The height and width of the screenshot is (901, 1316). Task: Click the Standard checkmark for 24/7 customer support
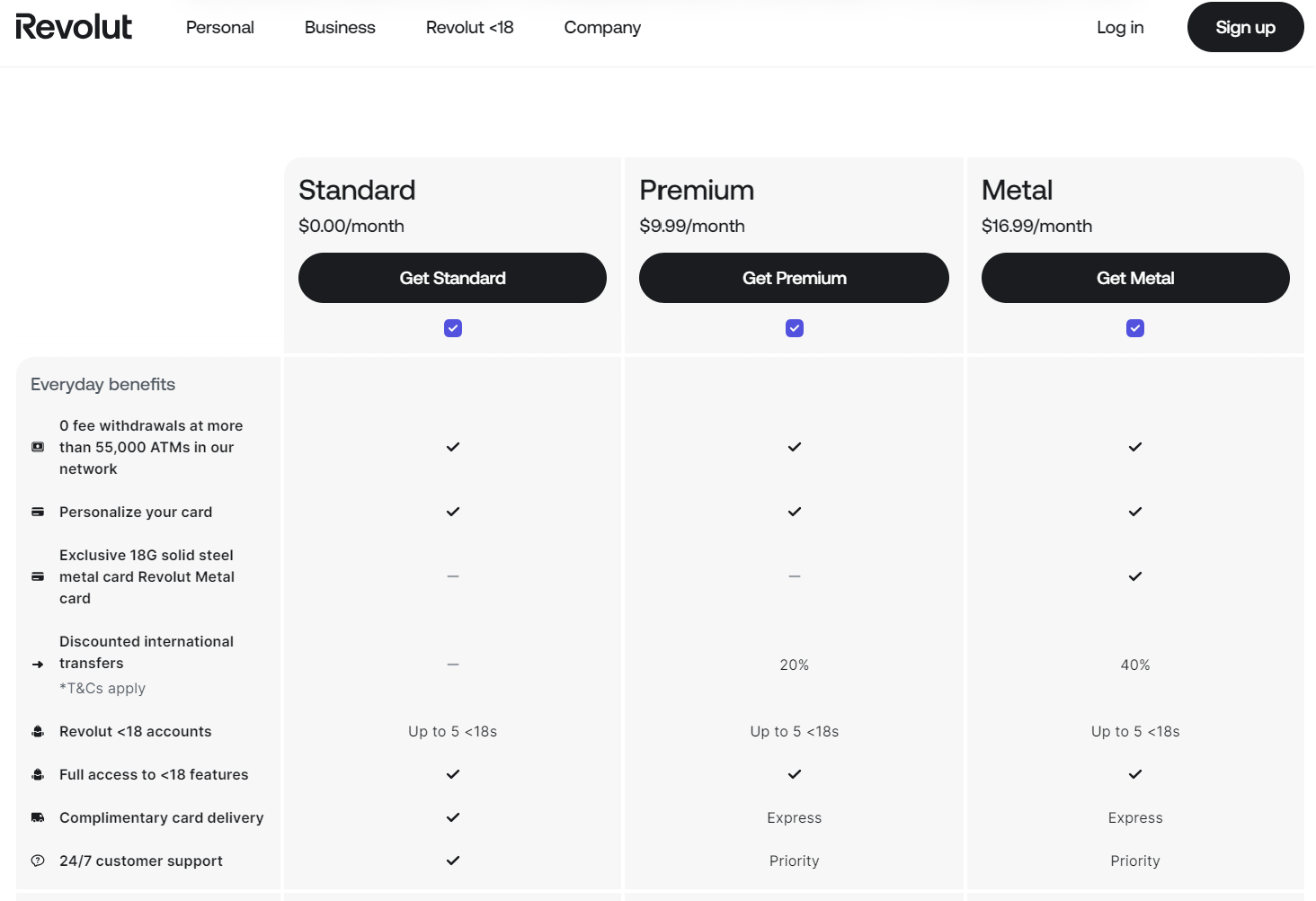tap(453, 861)
